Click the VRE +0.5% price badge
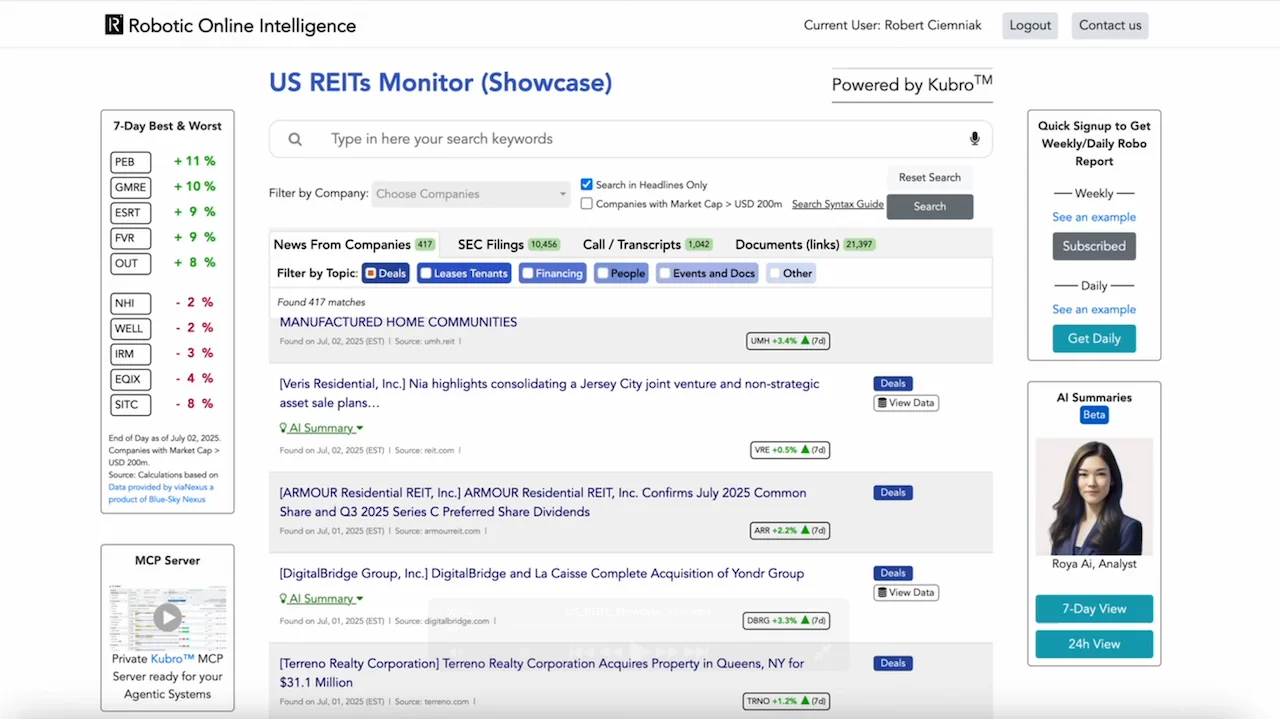Screen dimensions: 1280x719 coord(790,450)
